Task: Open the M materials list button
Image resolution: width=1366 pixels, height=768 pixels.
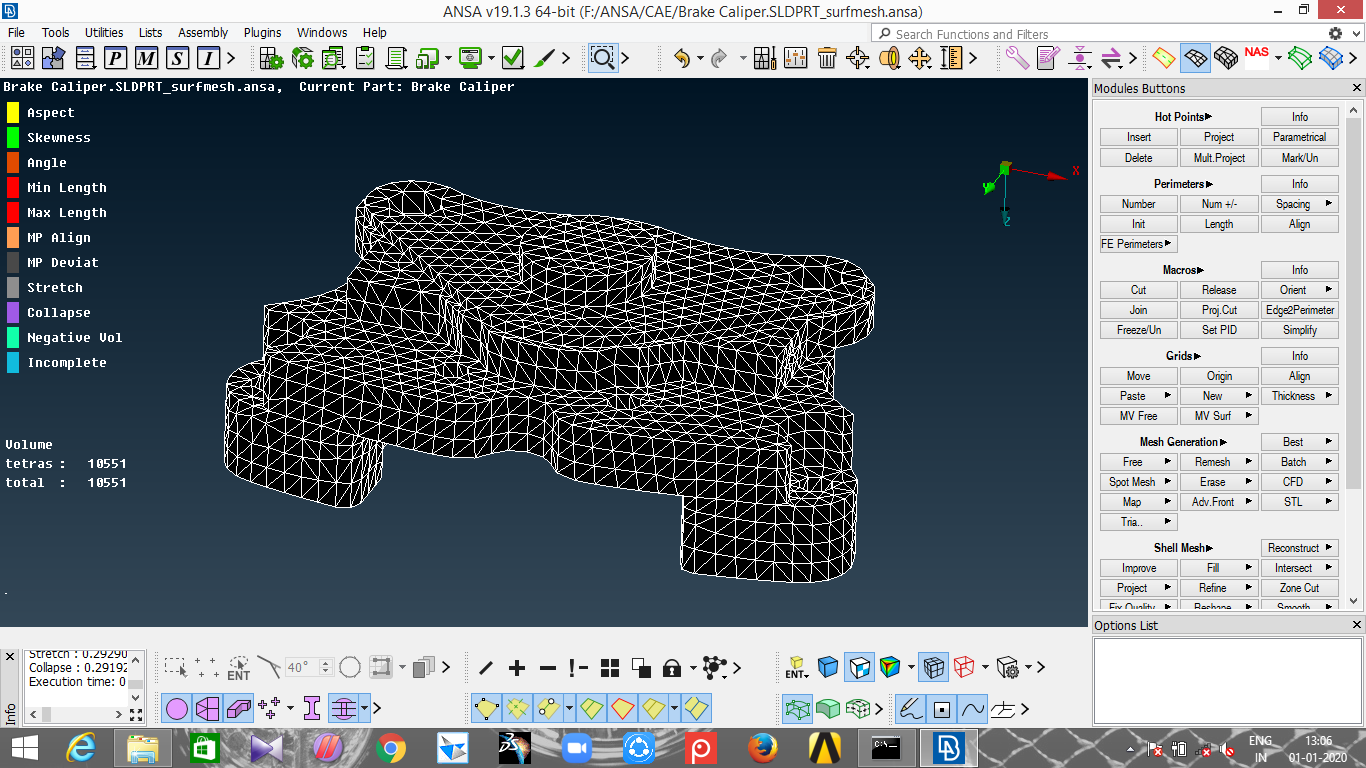Action: pos(147,58)
